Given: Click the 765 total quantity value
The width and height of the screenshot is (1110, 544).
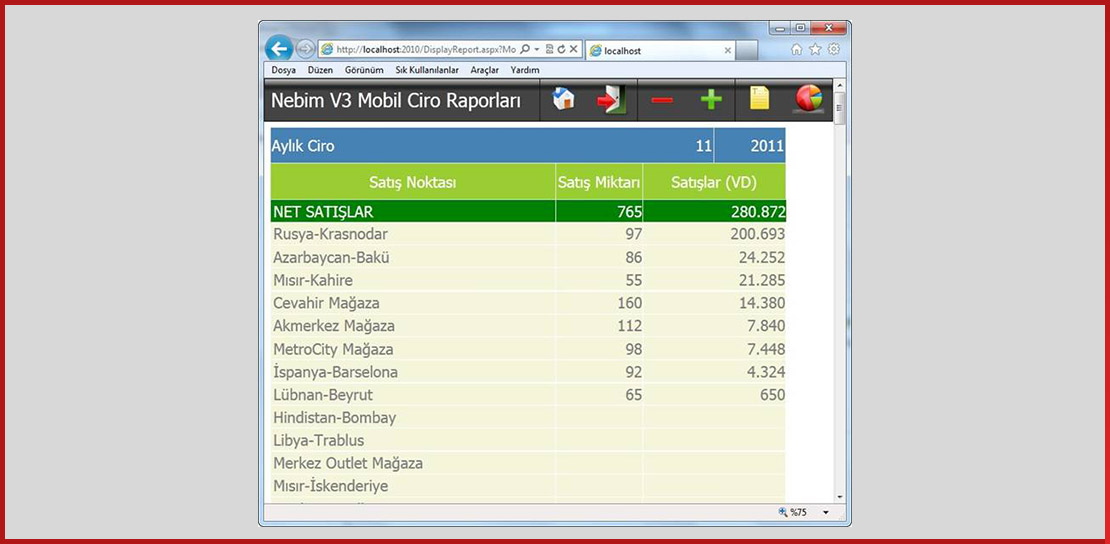Looking at the screenshot, I should point(629,211).
